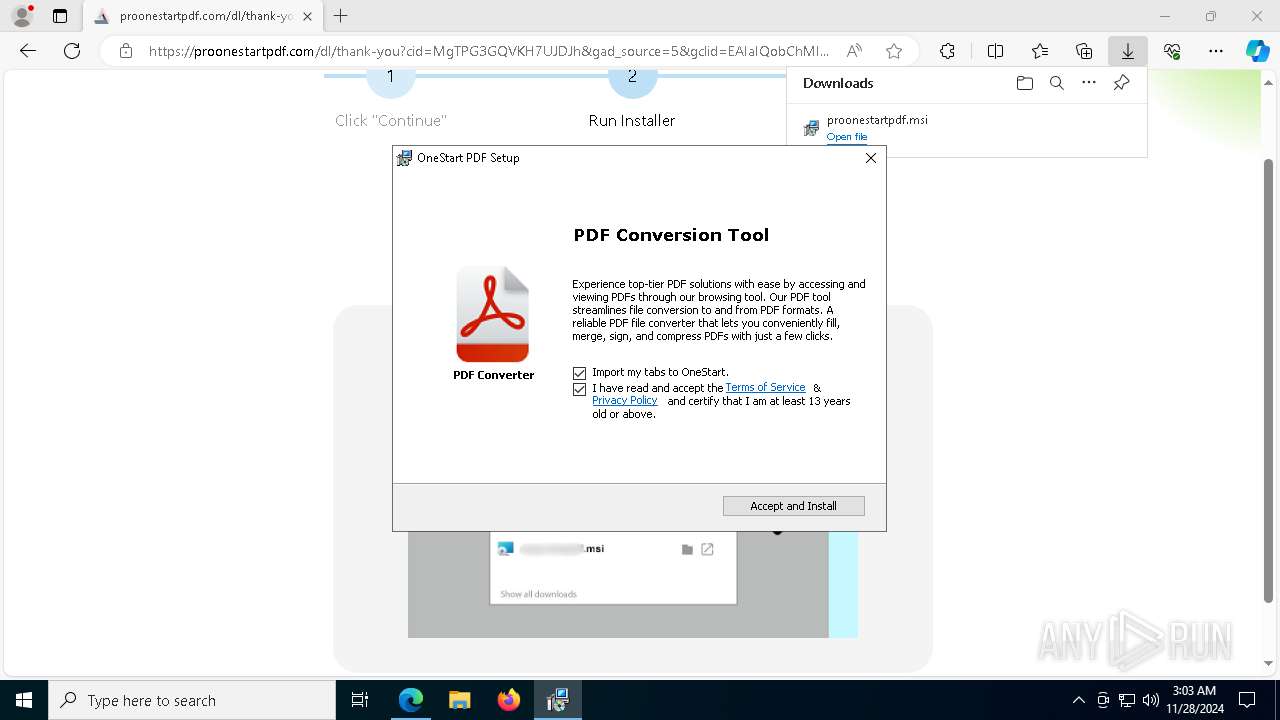Open the tab actions menu icon
The height and width of the screenshot is (720, 1280).
[x=60, y=16]
